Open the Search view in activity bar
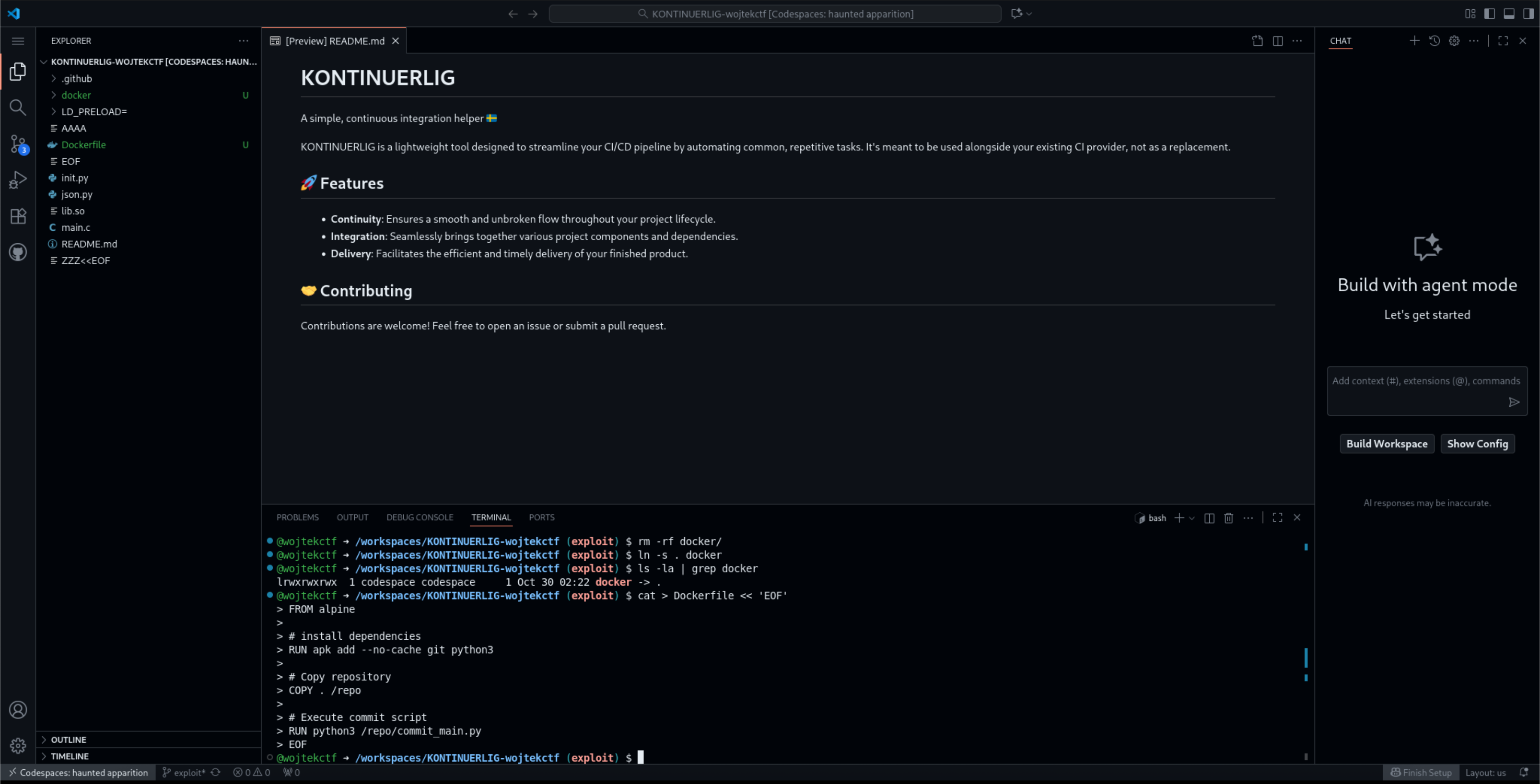The height and width of the screenshot is (784, 1540). [18, 107]
